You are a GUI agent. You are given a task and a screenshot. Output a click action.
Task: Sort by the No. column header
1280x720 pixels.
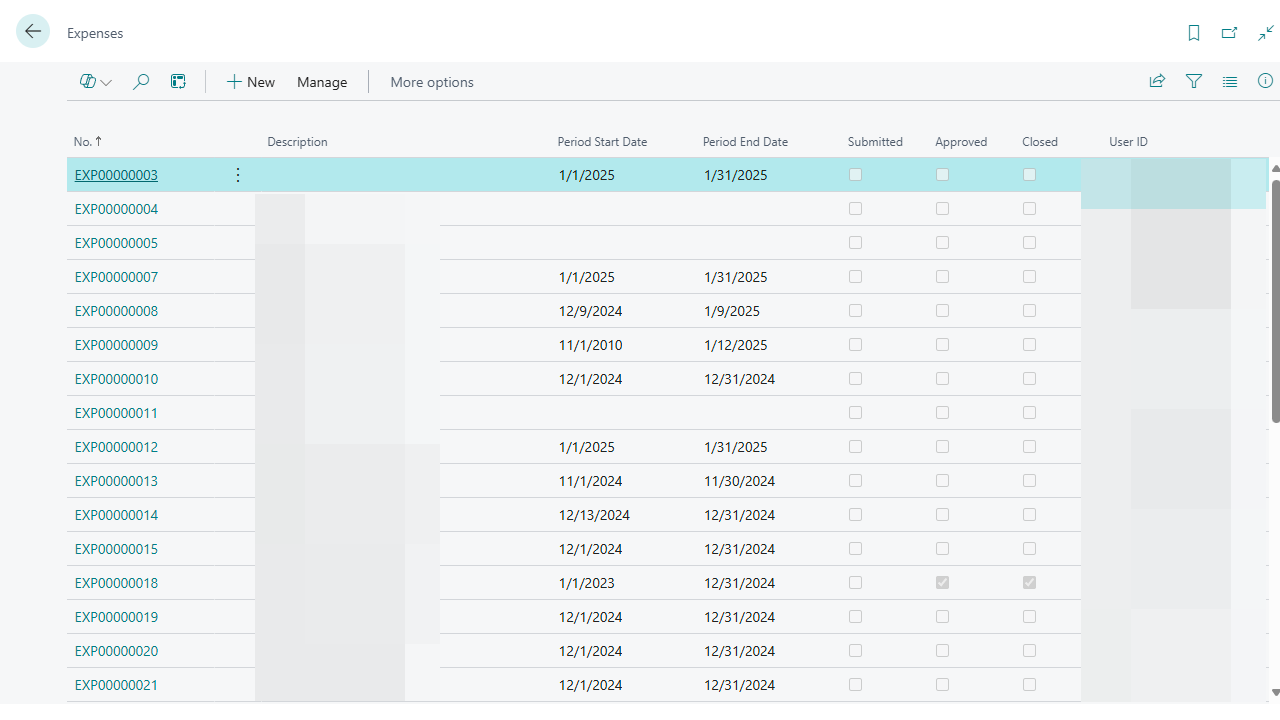coord(88,142)
